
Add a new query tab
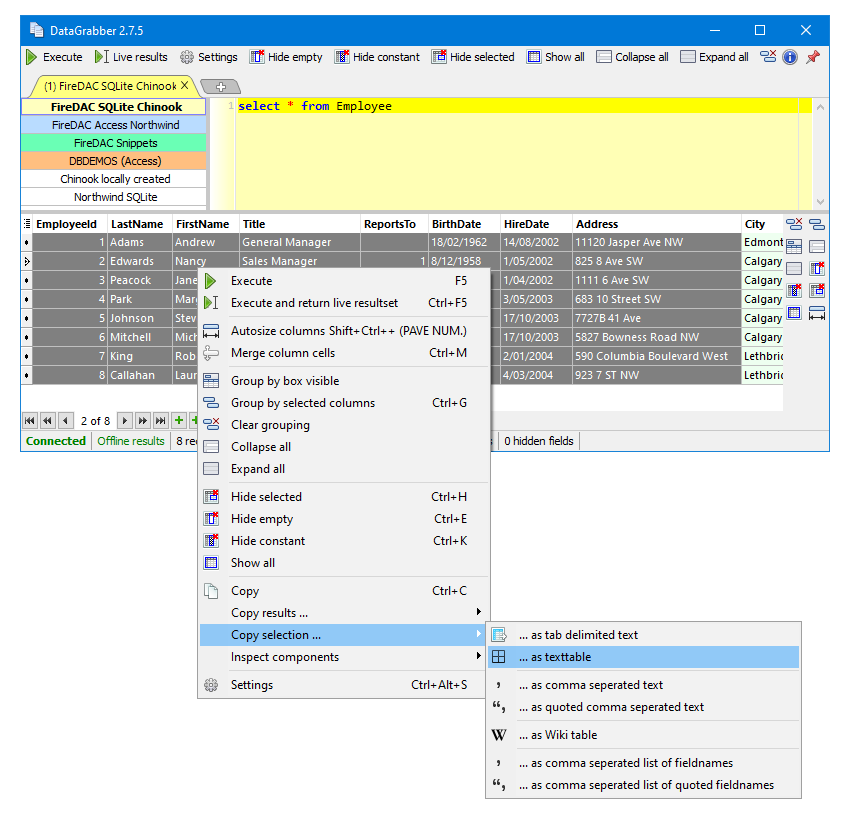(x=220, y=87)
